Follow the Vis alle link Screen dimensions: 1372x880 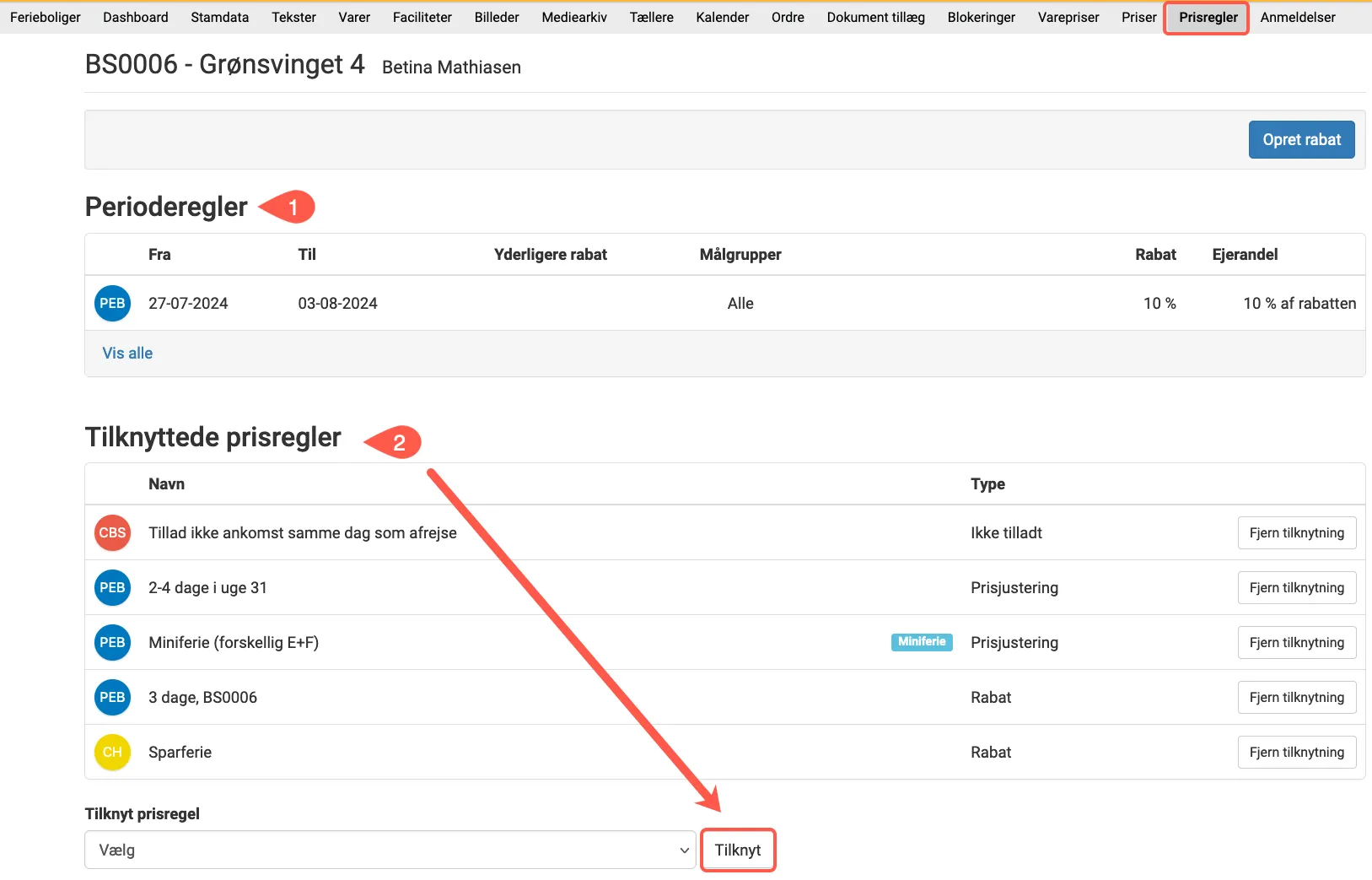point(127,354)
